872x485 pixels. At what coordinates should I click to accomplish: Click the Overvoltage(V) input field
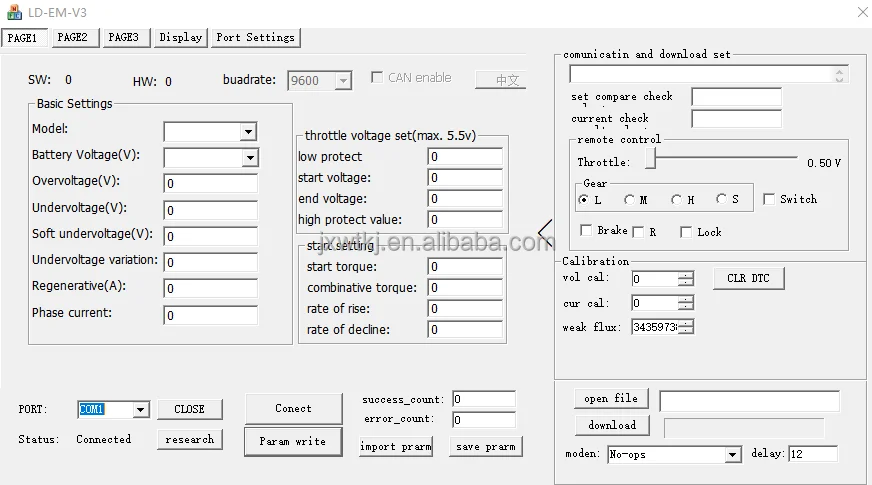[210, 184]
